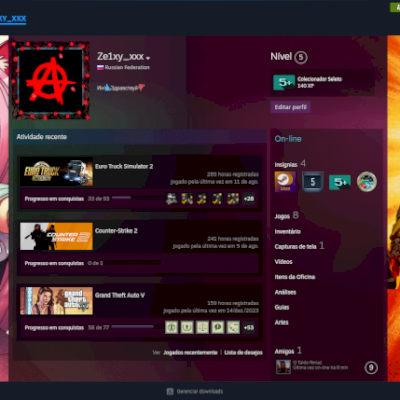The height and width of the screenshot is (400, 400).
Task: View first Euro Truck Simulator 2 achievement icon
Action: pyautogui.click(x=172, y=199)
